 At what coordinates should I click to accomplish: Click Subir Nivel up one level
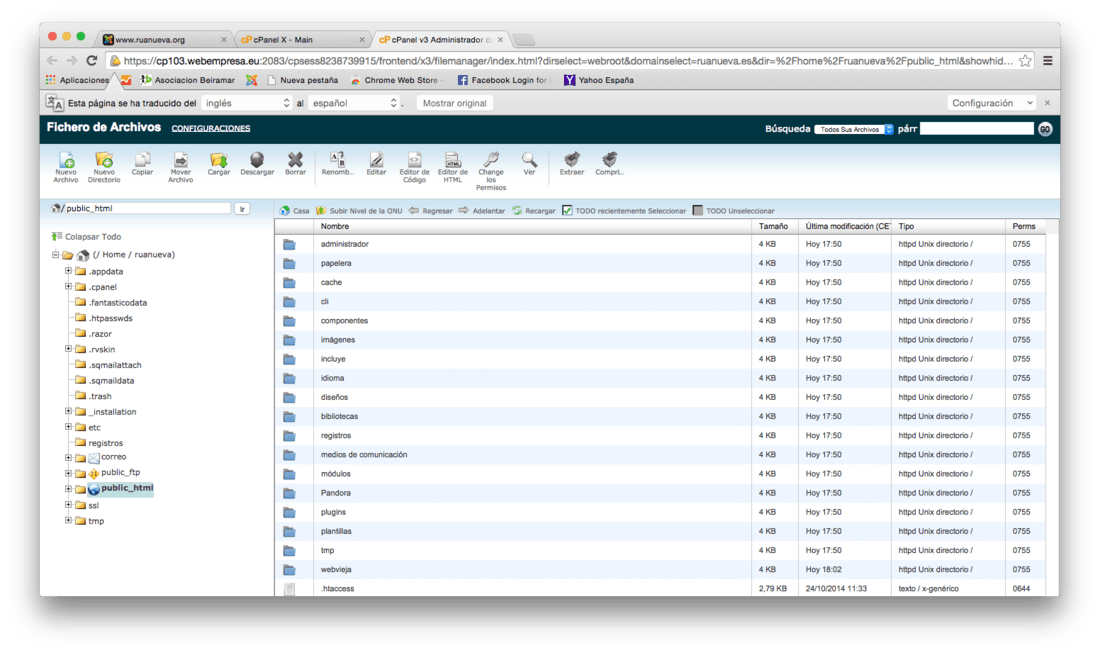click(359, 210)
